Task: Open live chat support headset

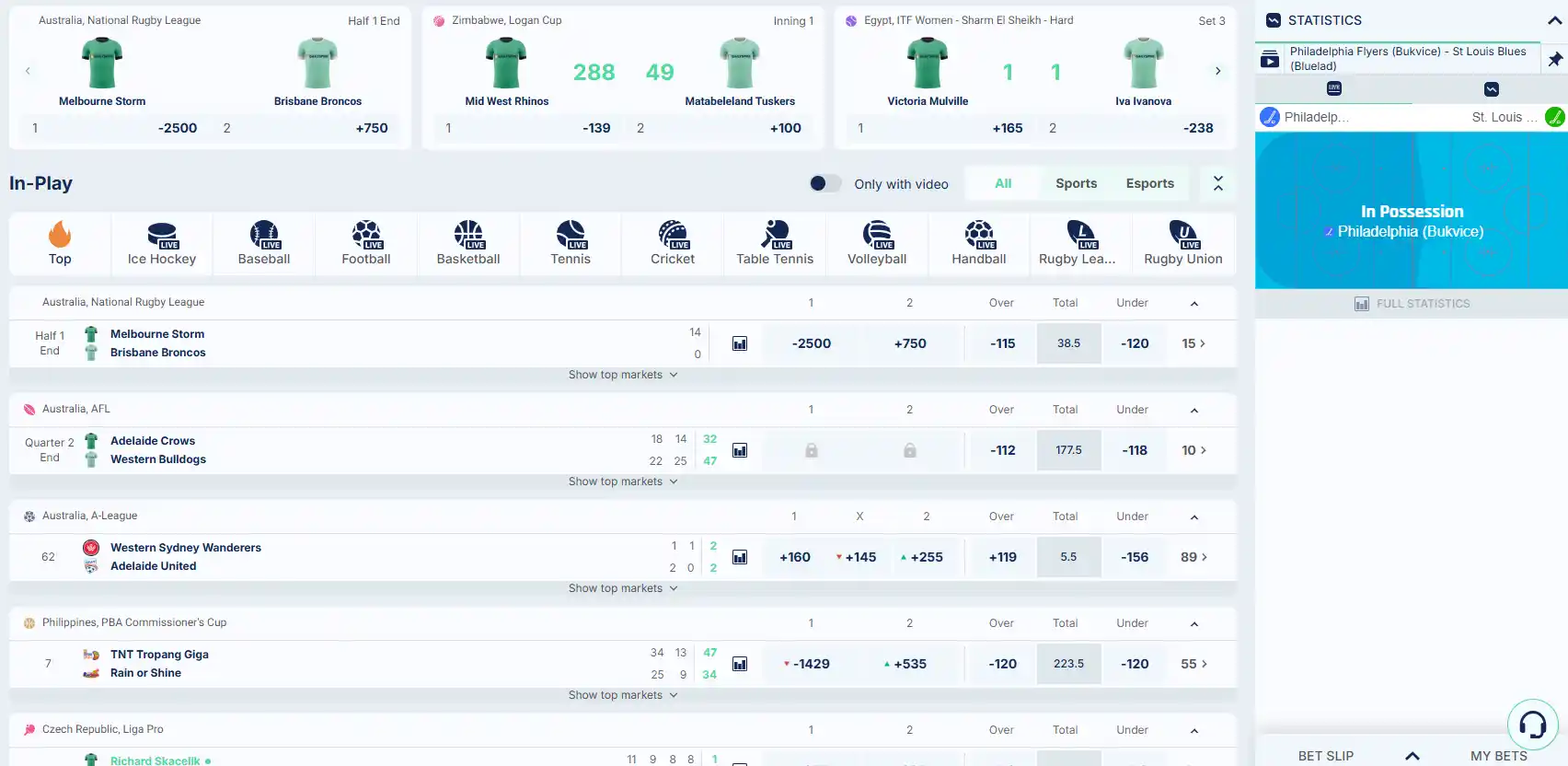Action: tap(1532, 725)
